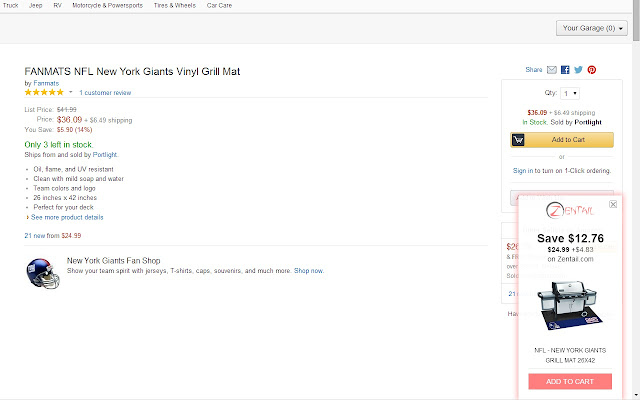Screen dimensions: 640x400
Task: Read the 1 customer review link
Action: point(105,93)
